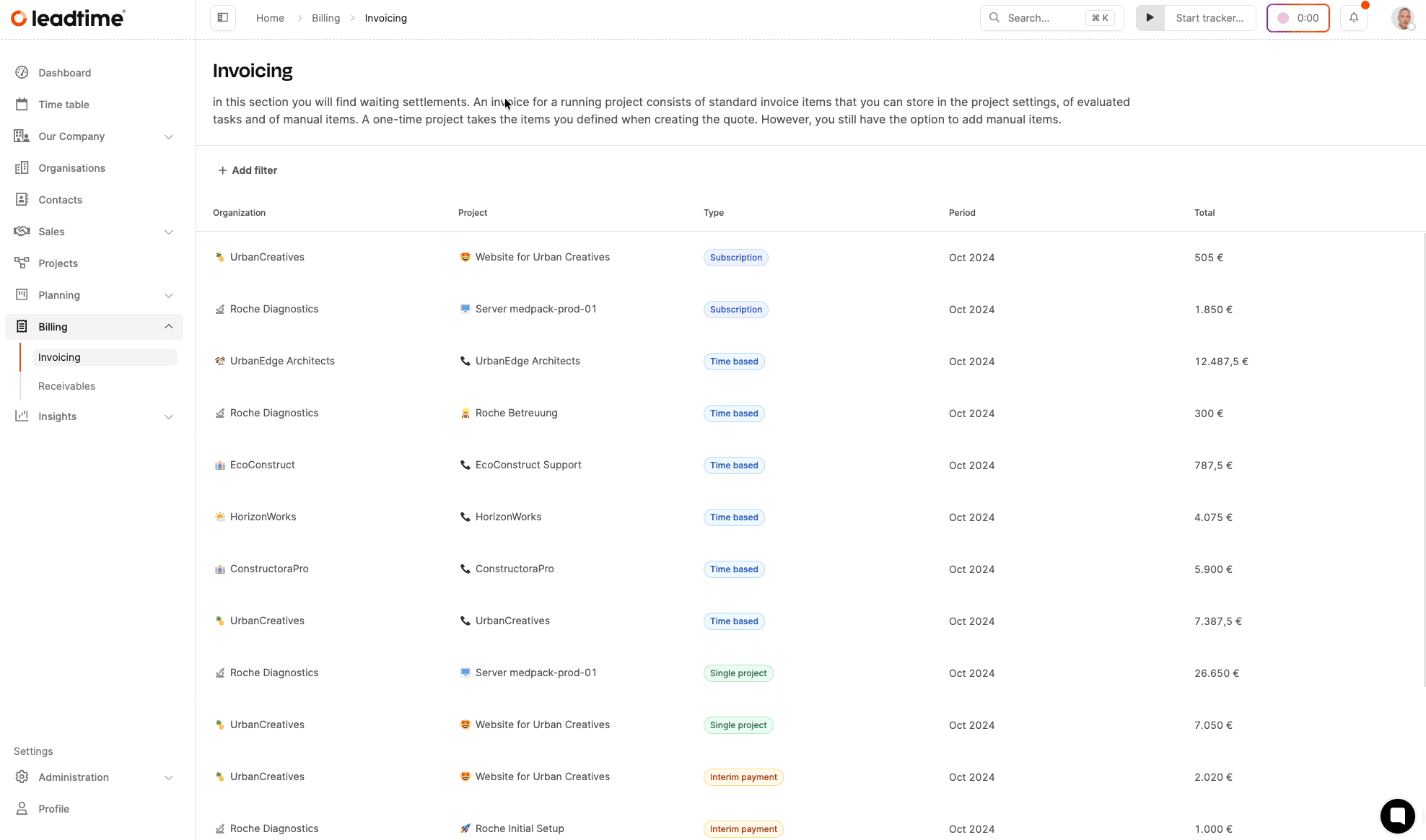Screen dimensions: 1426x840
Task: Open the chat support bubble
Action: [x=1397, y=815]
